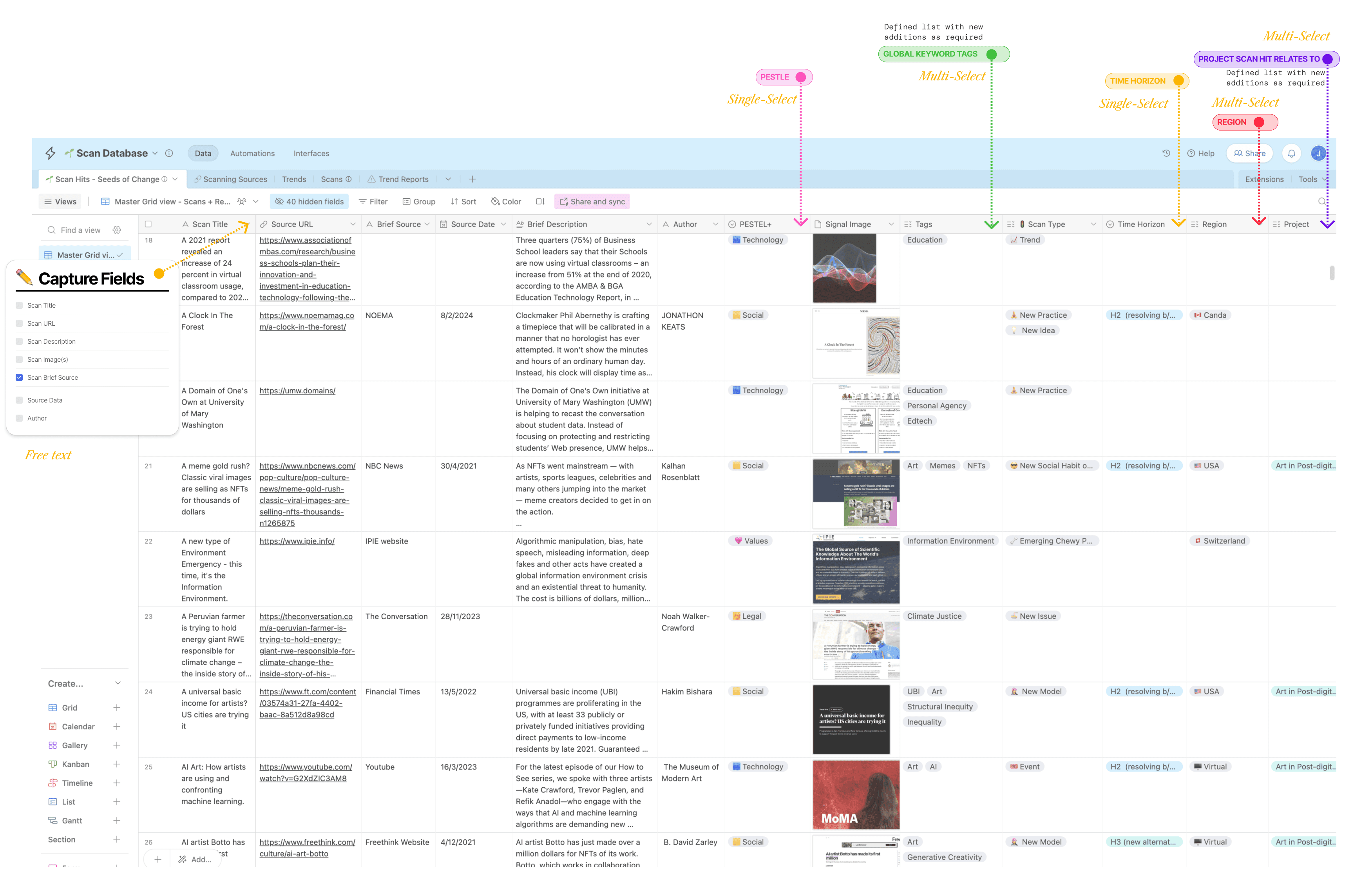Image resolution: width=1372 pixels, height=870 pixels.
Task: Open the umw.domains URL link
Action: (297, 391)
